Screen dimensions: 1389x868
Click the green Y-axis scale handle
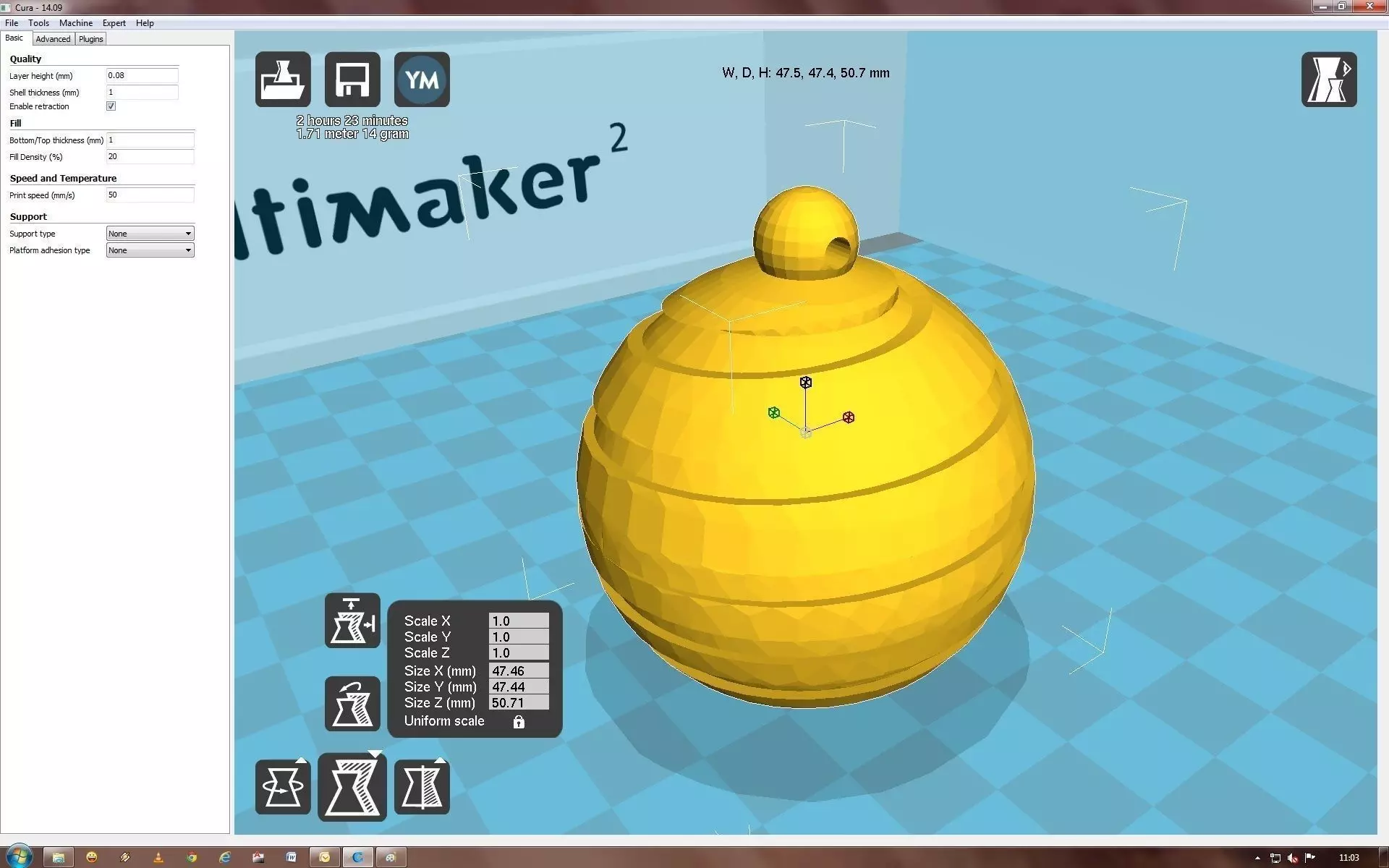[774, 412]
